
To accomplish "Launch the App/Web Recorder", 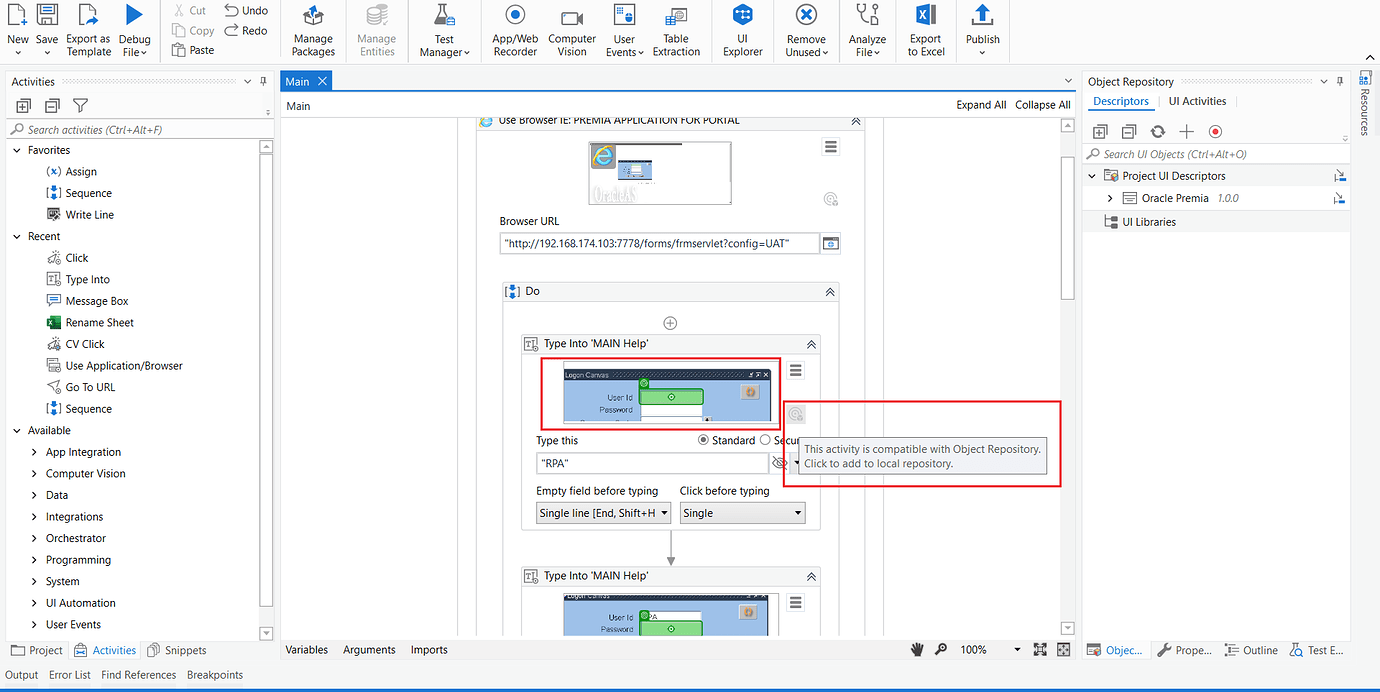I will click(514, 30).
